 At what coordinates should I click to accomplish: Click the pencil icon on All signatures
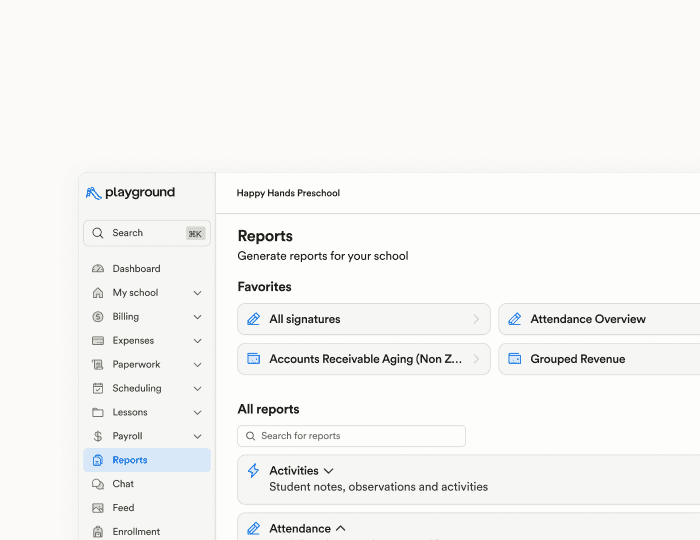click(x=254, y=319)
